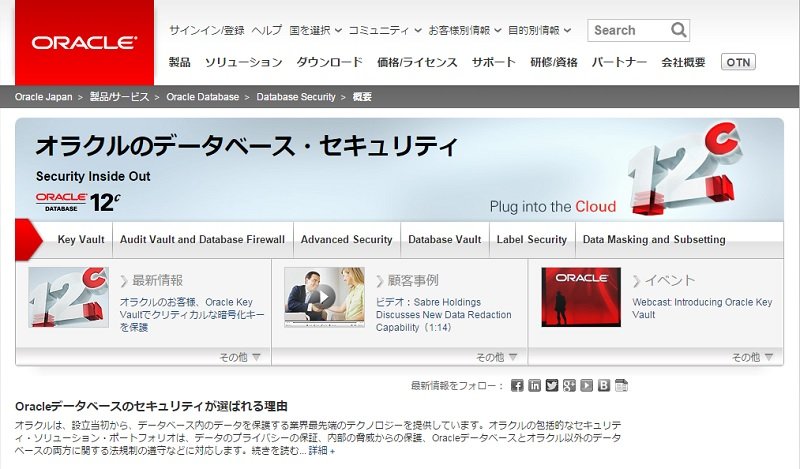800x469 pixels.
Task: Click the Security Inside Out subtitle
Action: coord(93,176)
